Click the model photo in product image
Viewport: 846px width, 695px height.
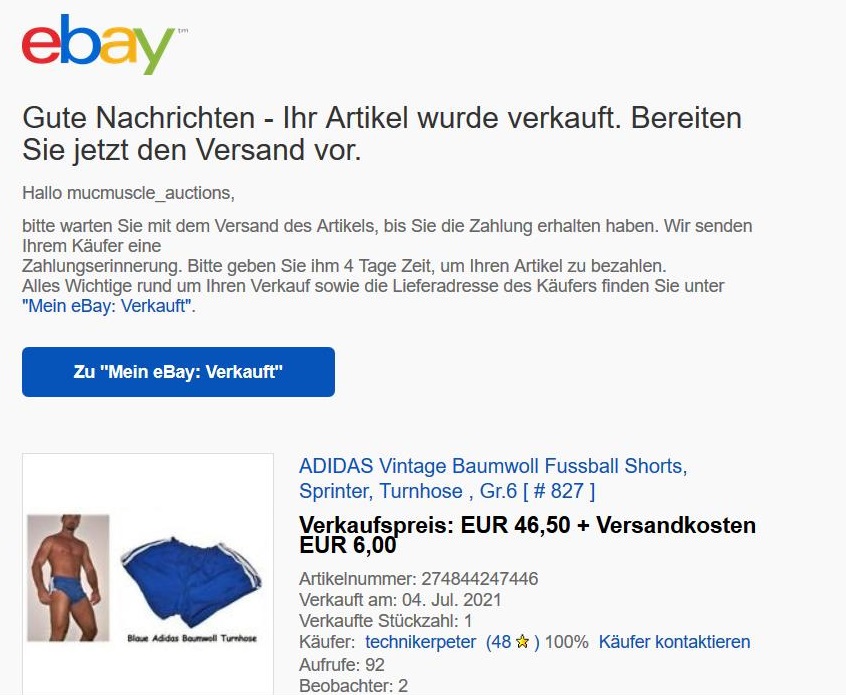tap(68, 577)
